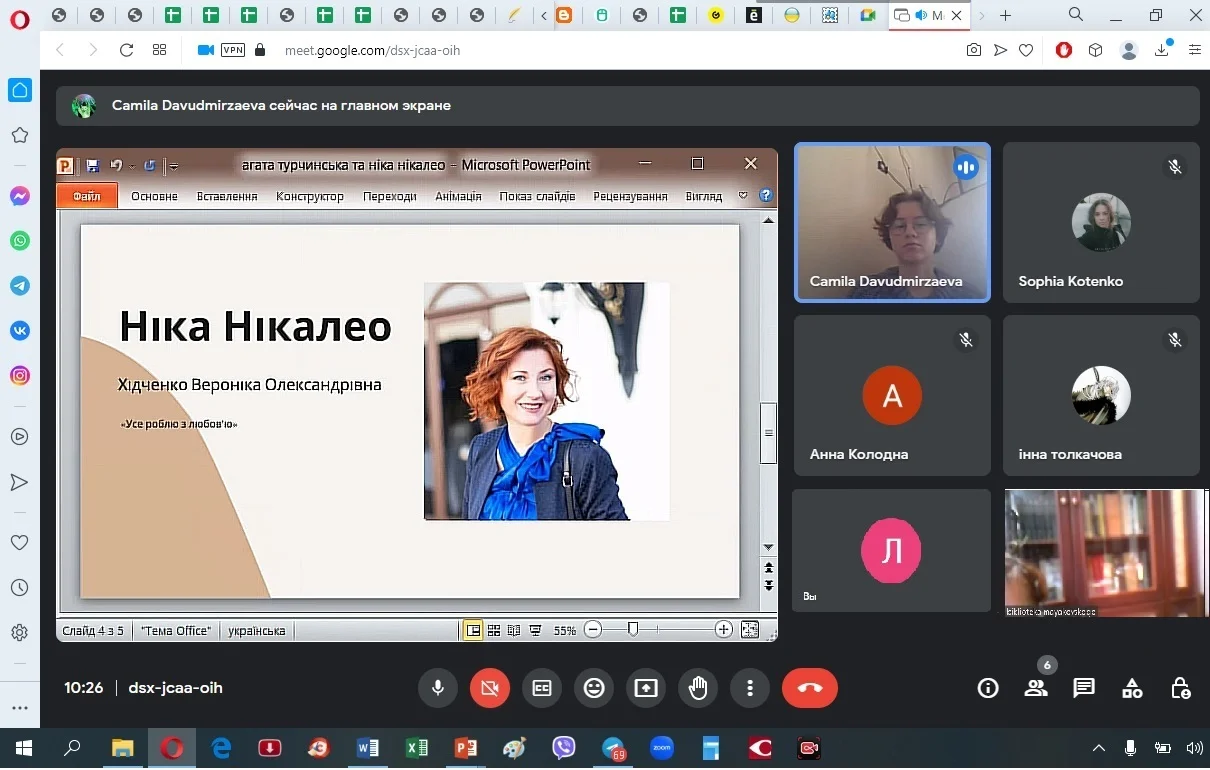
Task: Open the Opera search tabs magnifier
Action: point(1076,15)
